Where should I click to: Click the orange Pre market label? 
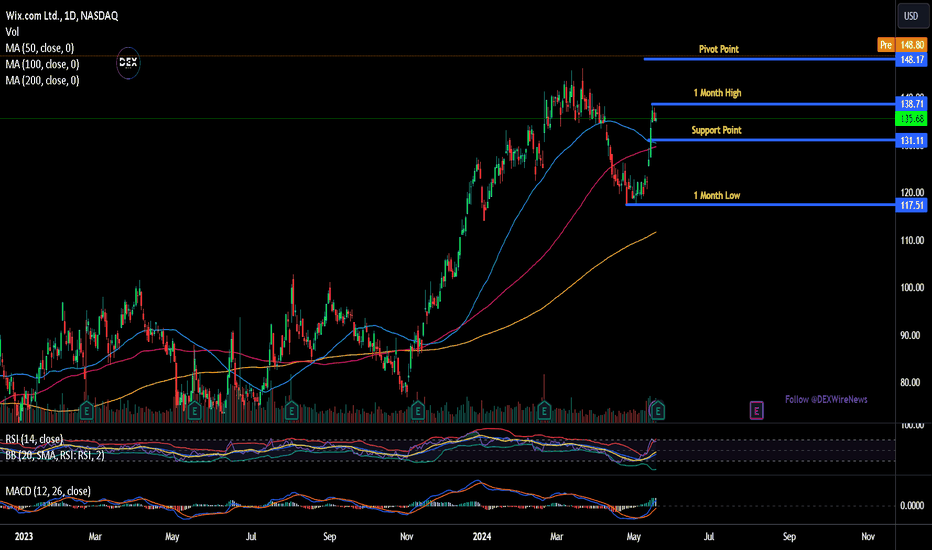pyautogui.click(x=886, y=45)
